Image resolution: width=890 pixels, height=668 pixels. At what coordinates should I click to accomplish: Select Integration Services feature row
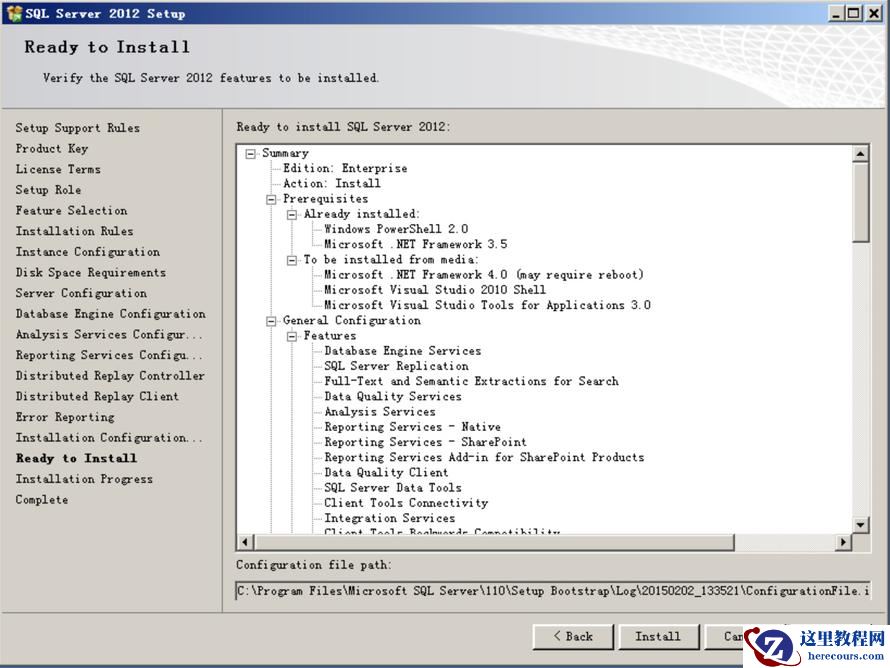tap(389, 518)
